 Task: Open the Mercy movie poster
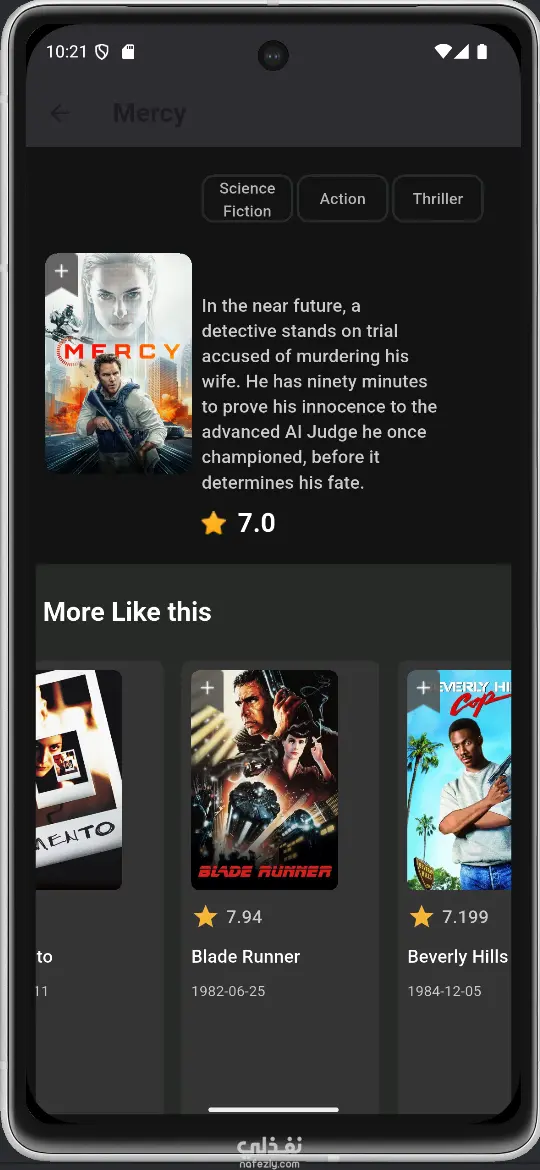[119, 363]
